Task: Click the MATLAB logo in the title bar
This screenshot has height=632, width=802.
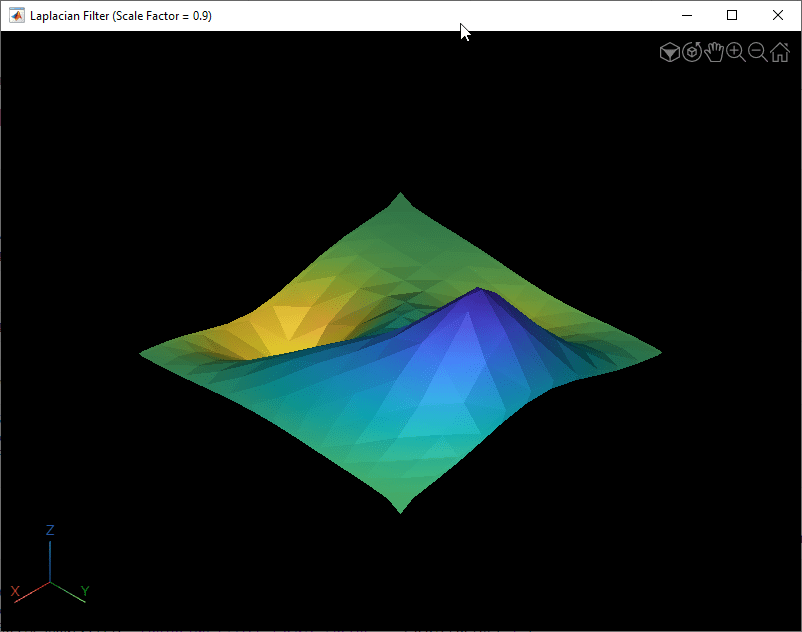Action: coord(17,16)
